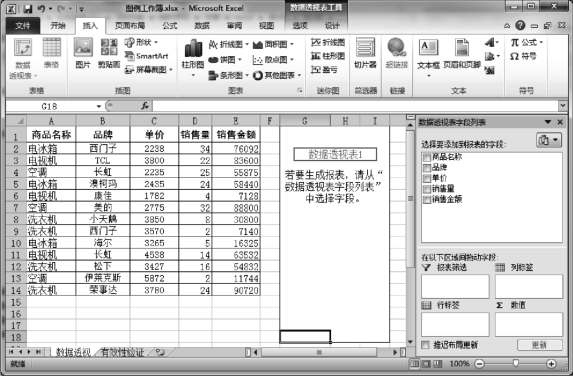Viewport: 573px width, 376px height.
Task: Select cell containing 西门子 in row 2
Action: pos(103,148)
